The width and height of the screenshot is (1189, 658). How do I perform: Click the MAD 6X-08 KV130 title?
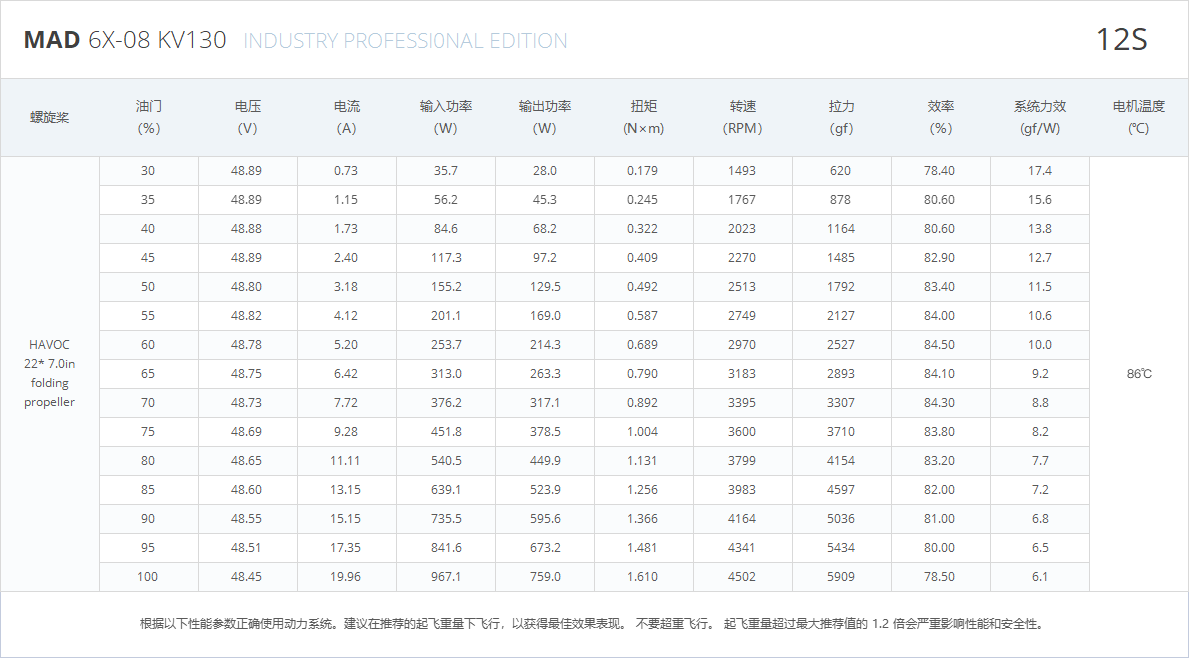(125, 39)
